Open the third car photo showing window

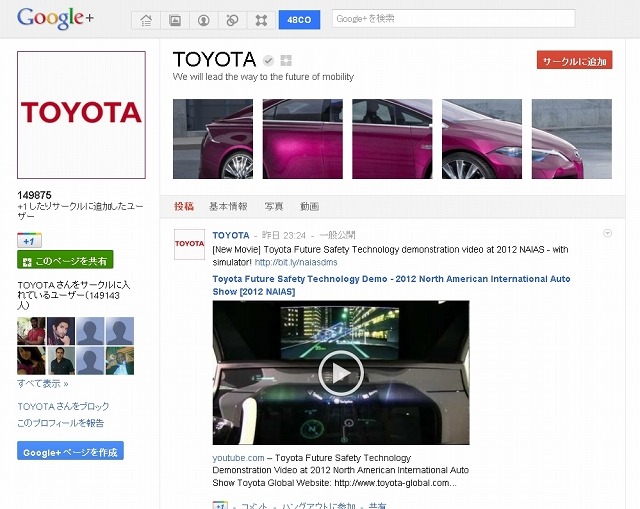click(x=392, y=139)
